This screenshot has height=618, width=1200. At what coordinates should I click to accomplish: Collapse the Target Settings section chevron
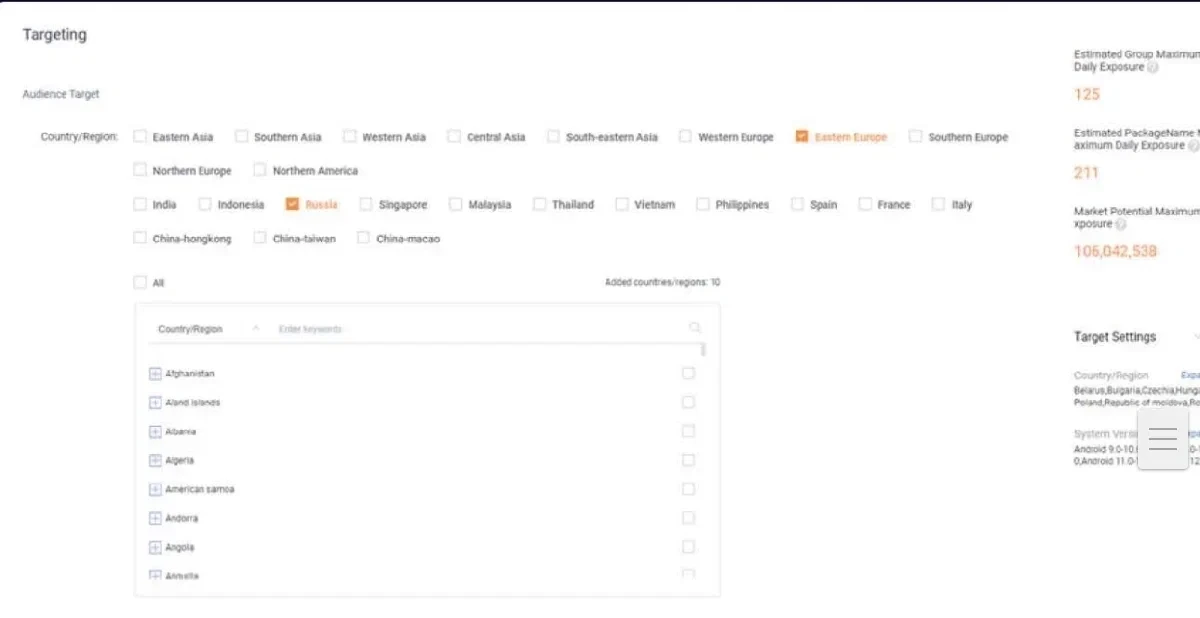tap(1196, 337)
